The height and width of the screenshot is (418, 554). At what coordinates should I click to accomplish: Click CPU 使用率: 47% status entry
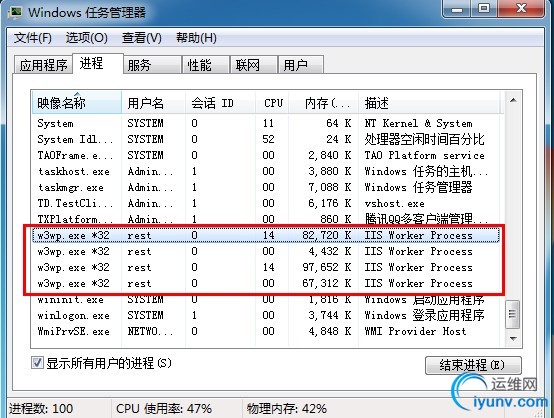tap(164, 408)
